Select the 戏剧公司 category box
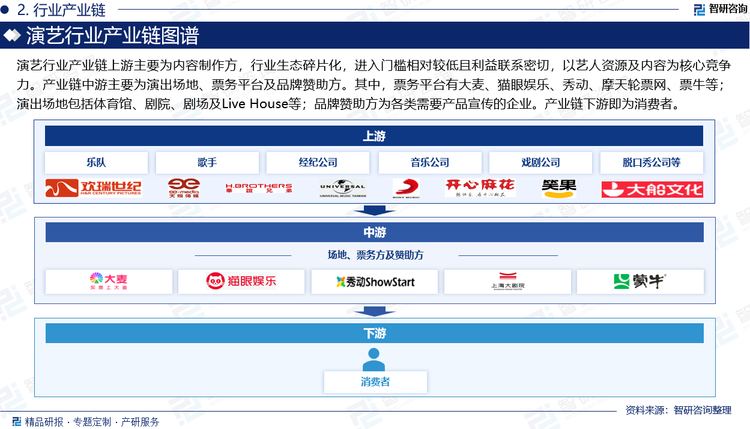Screen dimensions: 750x429 [540, 163]
